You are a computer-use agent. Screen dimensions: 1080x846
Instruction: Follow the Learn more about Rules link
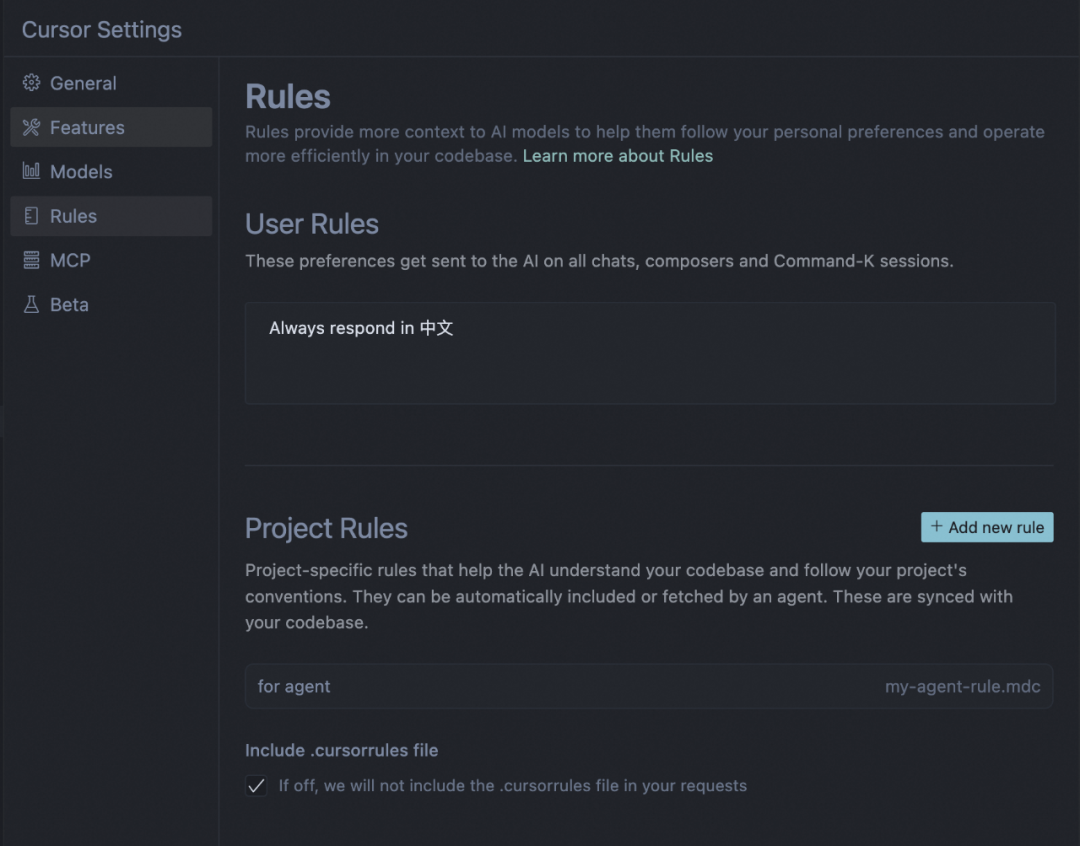click(x=617, y=156)
